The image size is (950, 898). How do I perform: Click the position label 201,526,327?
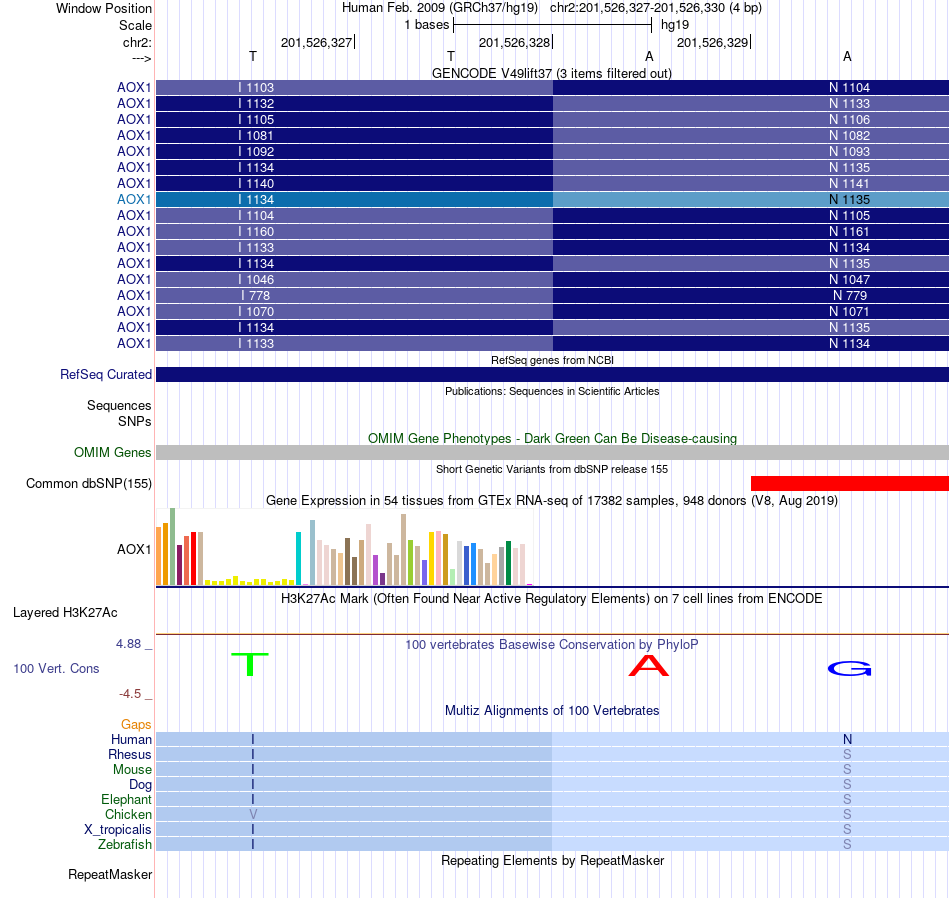[316, 42]
